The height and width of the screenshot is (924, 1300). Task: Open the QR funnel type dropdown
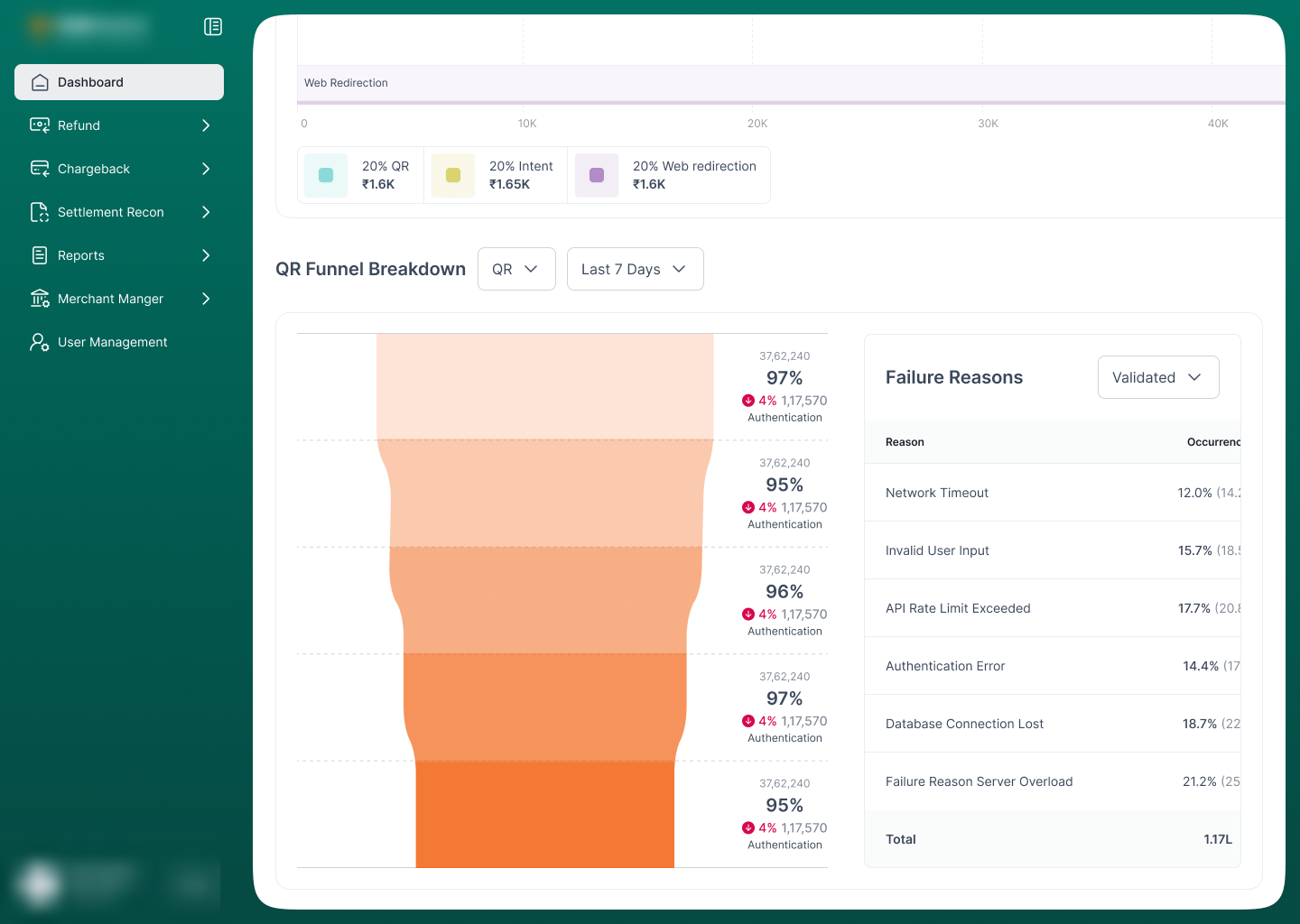[x=516, y=269]
